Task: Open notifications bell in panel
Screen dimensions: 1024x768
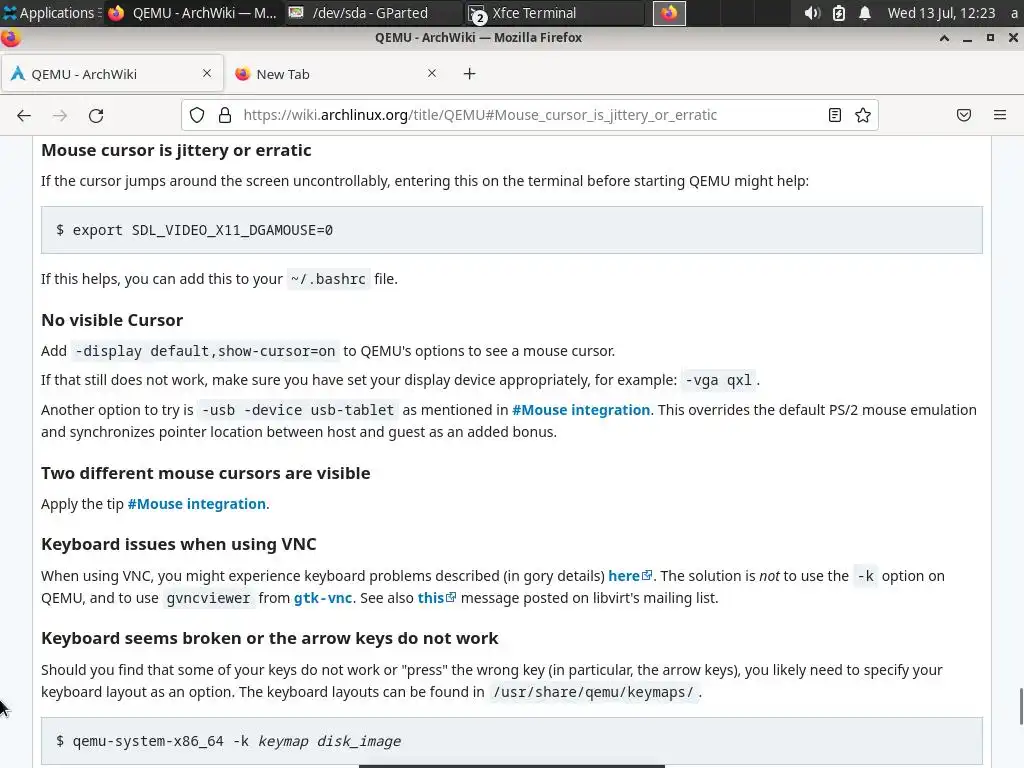Action: pos(865,13)
